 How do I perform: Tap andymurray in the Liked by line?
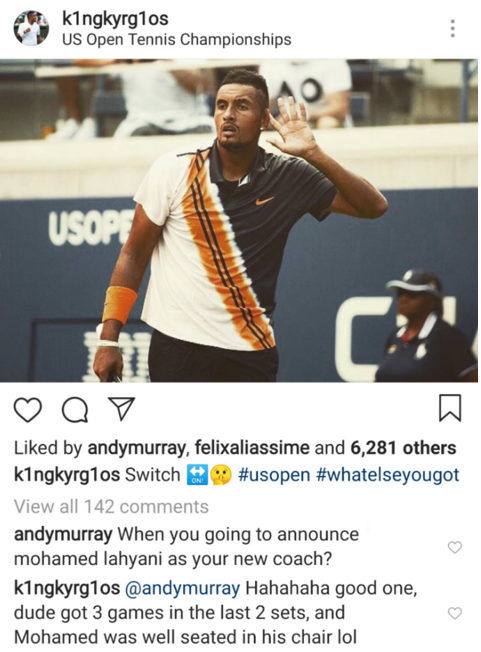(137, 448)
